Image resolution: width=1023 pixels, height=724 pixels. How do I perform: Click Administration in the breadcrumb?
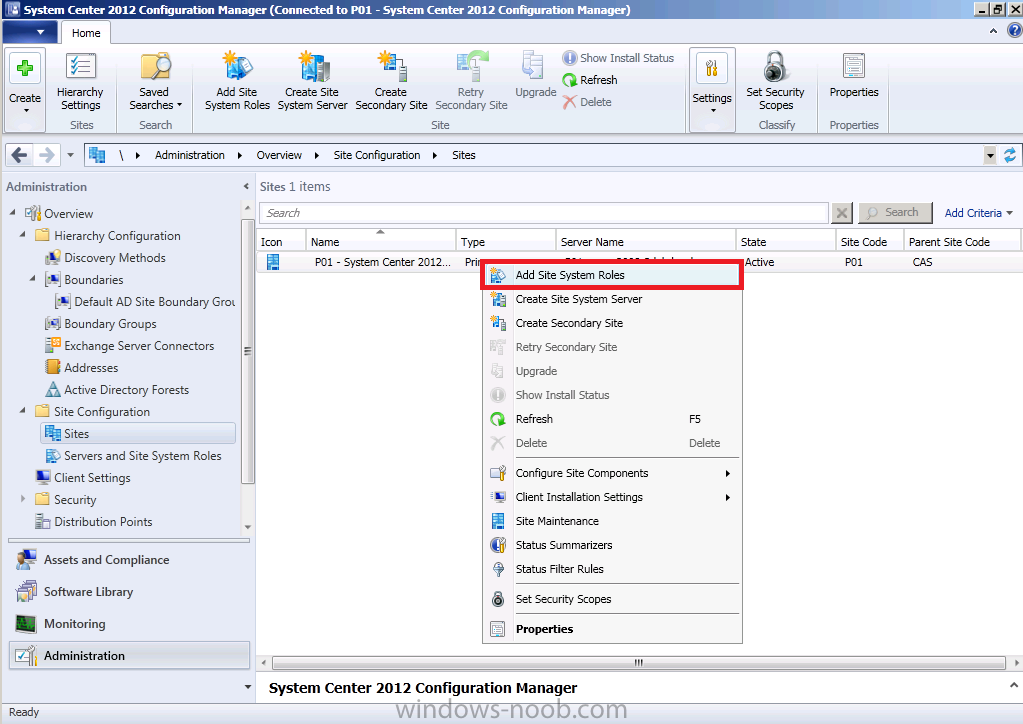(190, 155)
